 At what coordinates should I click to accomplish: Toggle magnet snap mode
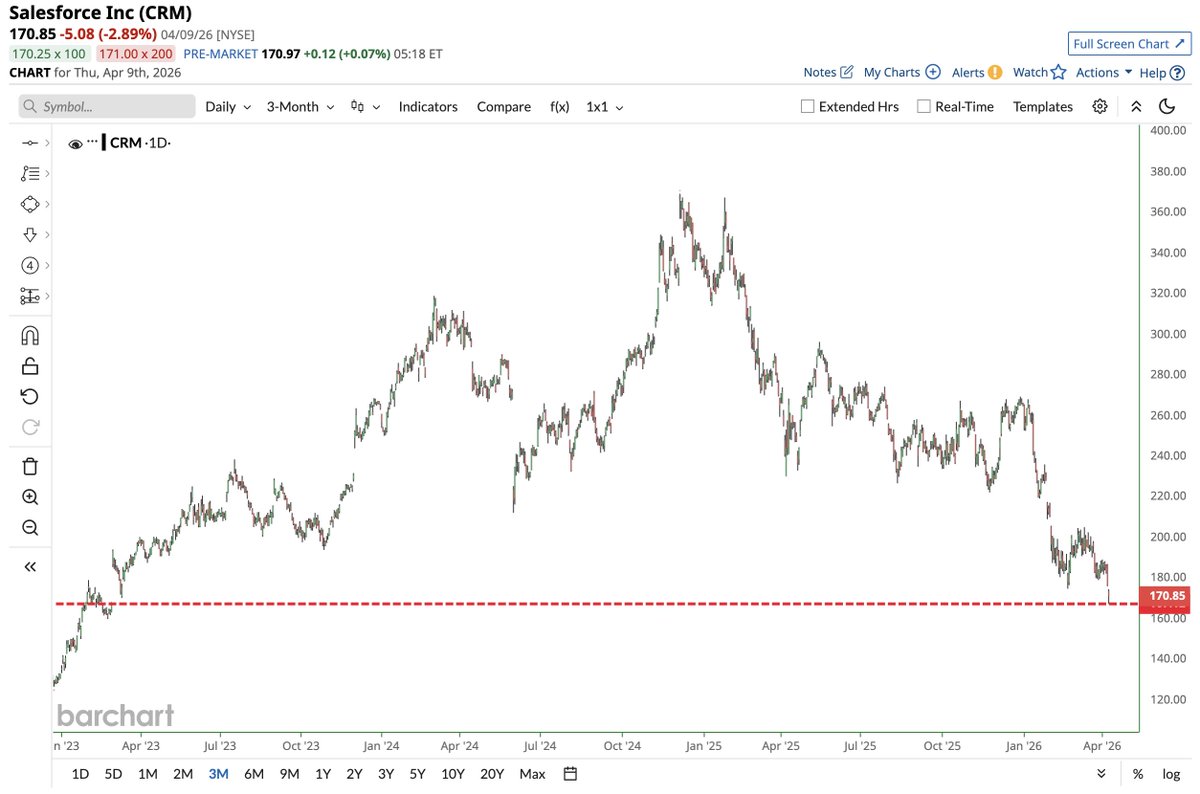click(x=29, y=335)
